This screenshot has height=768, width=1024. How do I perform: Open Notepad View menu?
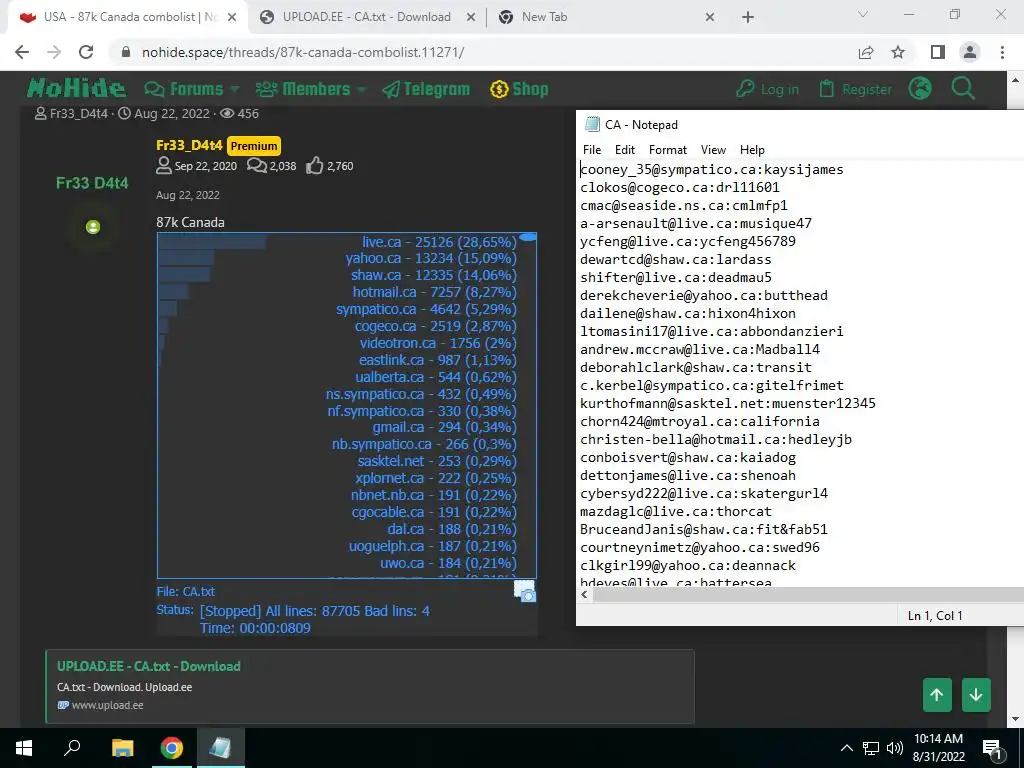coord(713,150)
